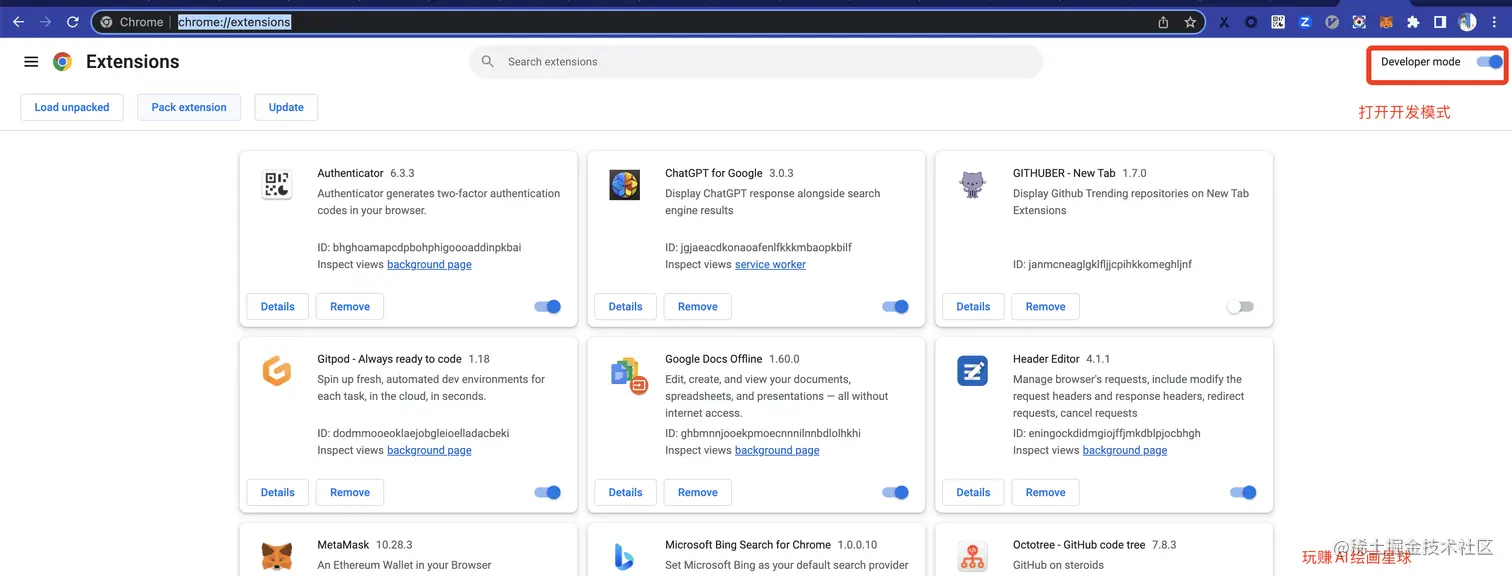Disable Google Docs Offline toggle

[x=895, y=492]
